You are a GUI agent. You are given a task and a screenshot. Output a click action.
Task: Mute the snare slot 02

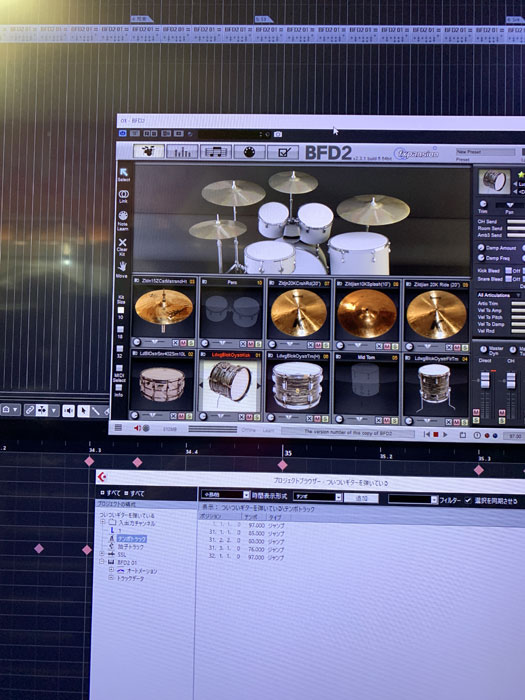pyautogui.click(x=182, y=416)
